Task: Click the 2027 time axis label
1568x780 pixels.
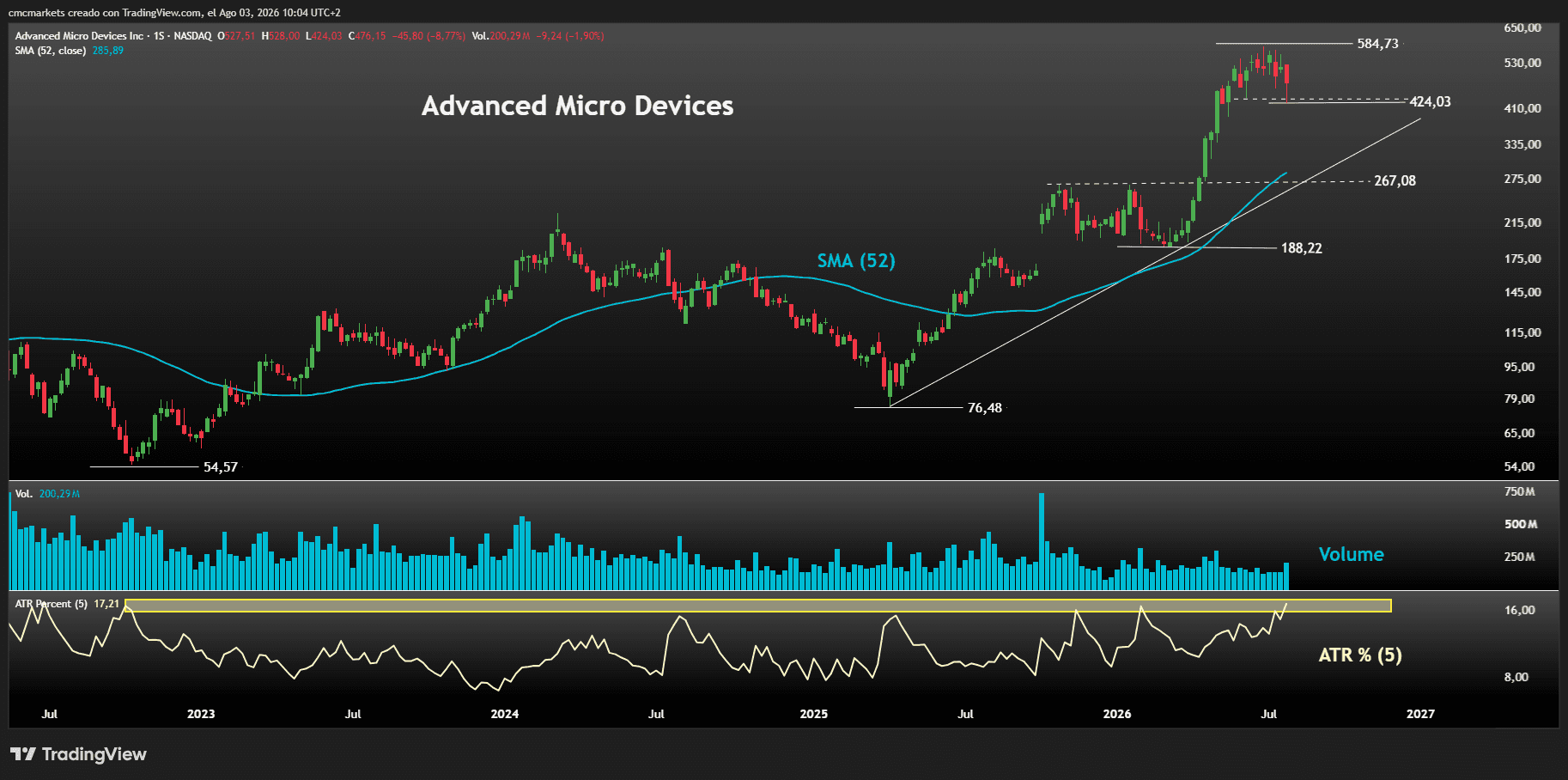Action: pos(1420,715)
